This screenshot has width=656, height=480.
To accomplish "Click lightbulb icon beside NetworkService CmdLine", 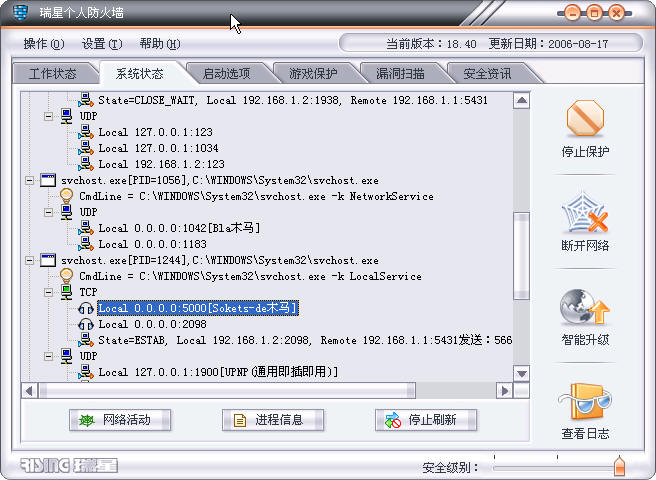I will (67, 196).
